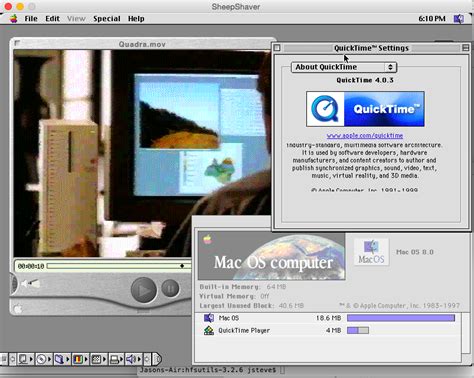Click the Mac OS application icon in list
The width and height of the screenshot is (474, 378).
click(209, 318)
